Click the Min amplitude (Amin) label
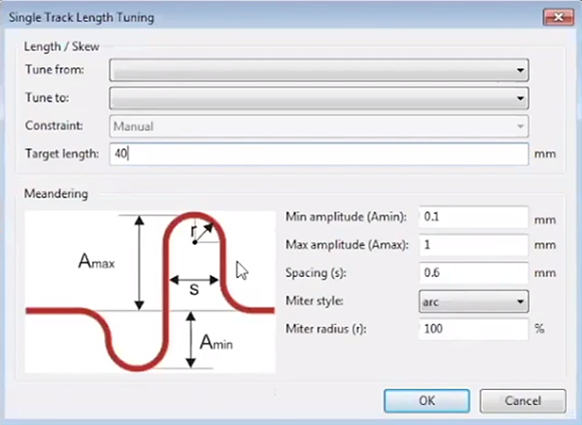The width and height of the screenshot is (582, 425). [346, 217]
